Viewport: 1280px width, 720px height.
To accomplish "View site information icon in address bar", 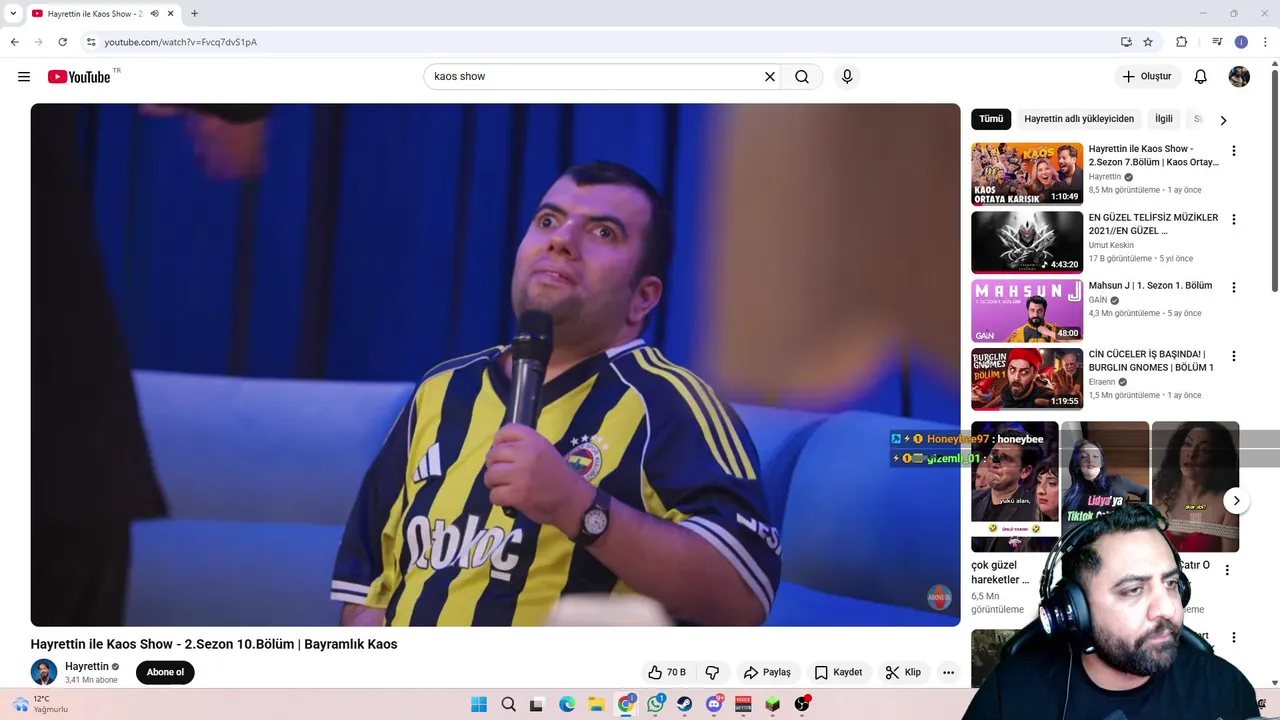I will (x=91, y=42).
